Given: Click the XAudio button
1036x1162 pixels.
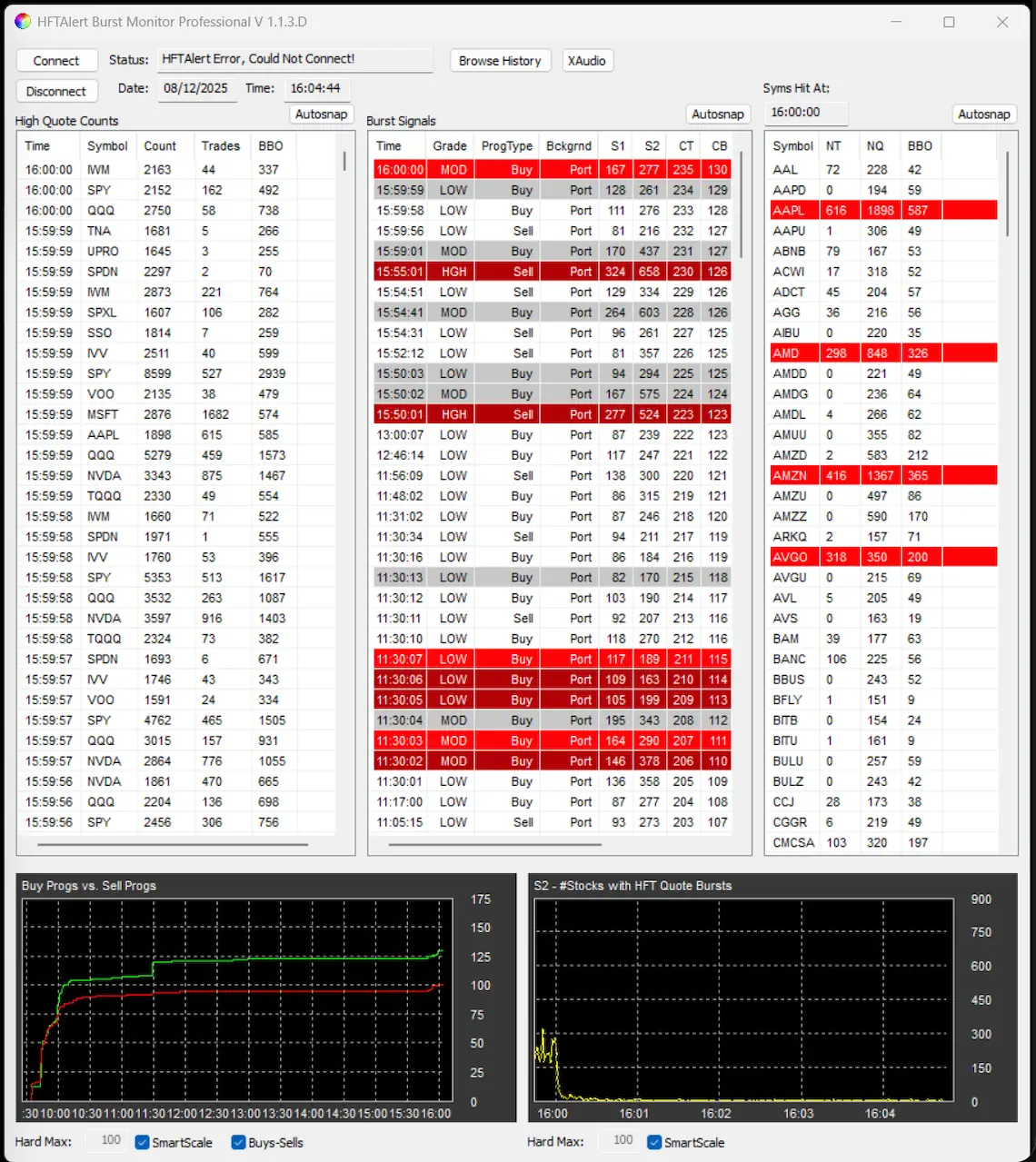Looking at the screenshot, I should [x=586, y=61].
